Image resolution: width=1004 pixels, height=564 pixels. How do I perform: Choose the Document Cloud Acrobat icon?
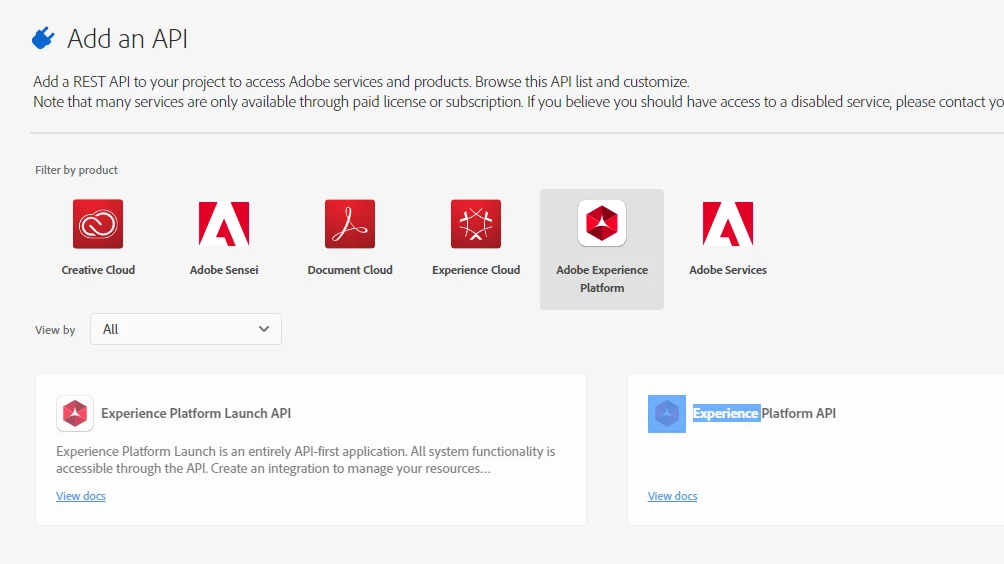pos(350,224)
